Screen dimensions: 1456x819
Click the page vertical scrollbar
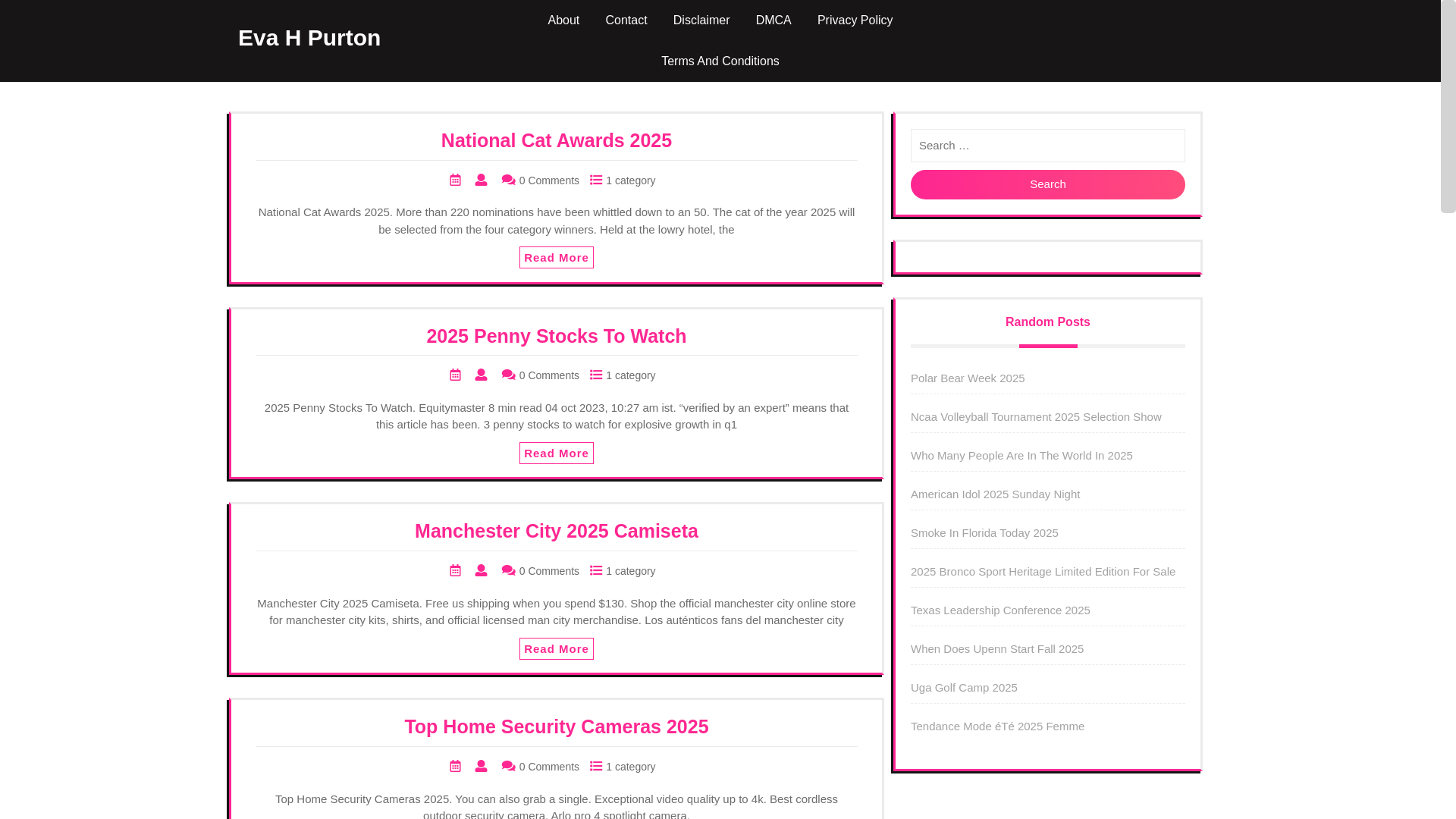(x=1448, y=106)
